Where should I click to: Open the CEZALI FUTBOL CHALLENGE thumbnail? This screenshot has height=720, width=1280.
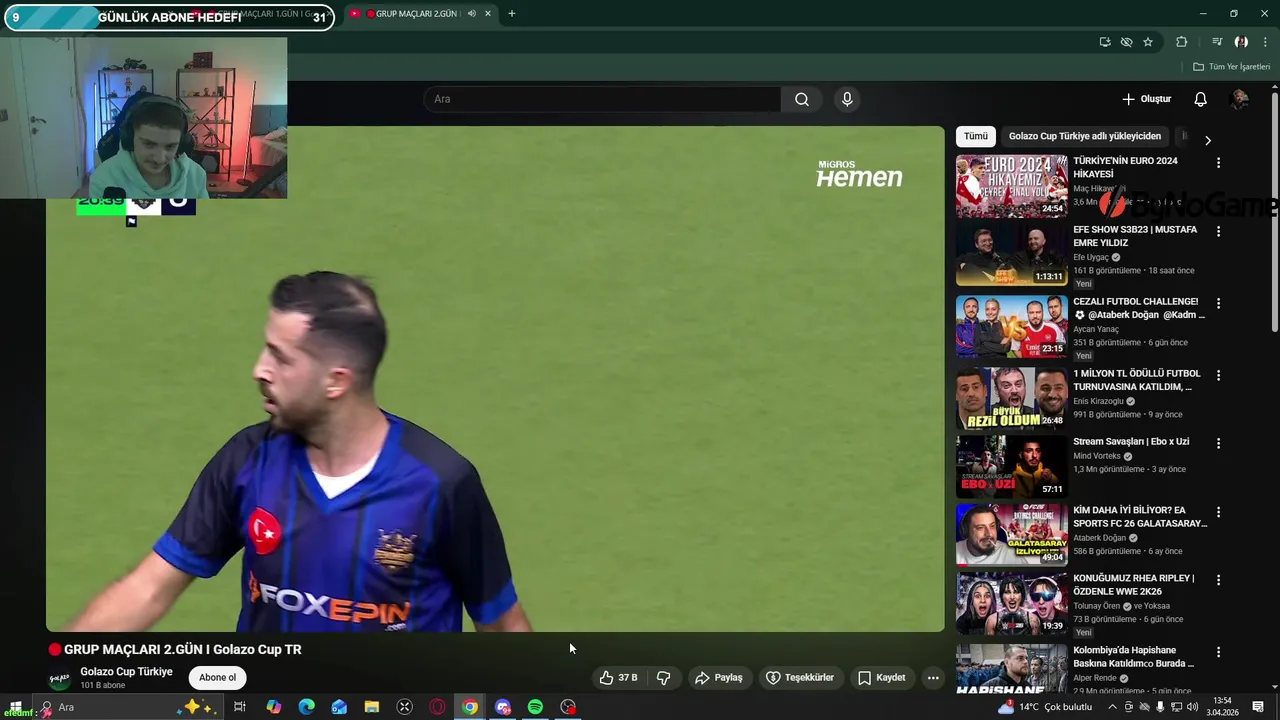[1011, 326]
